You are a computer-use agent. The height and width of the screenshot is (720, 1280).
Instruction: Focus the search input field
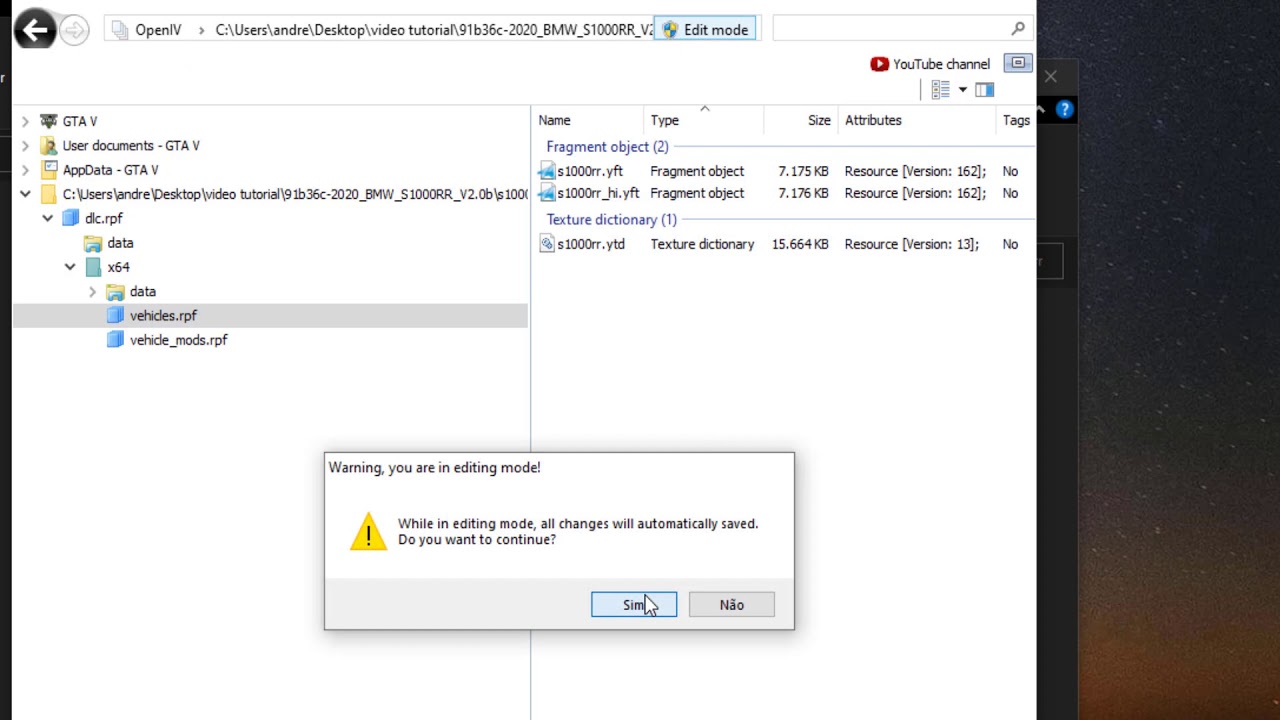(x=890, y=29)
